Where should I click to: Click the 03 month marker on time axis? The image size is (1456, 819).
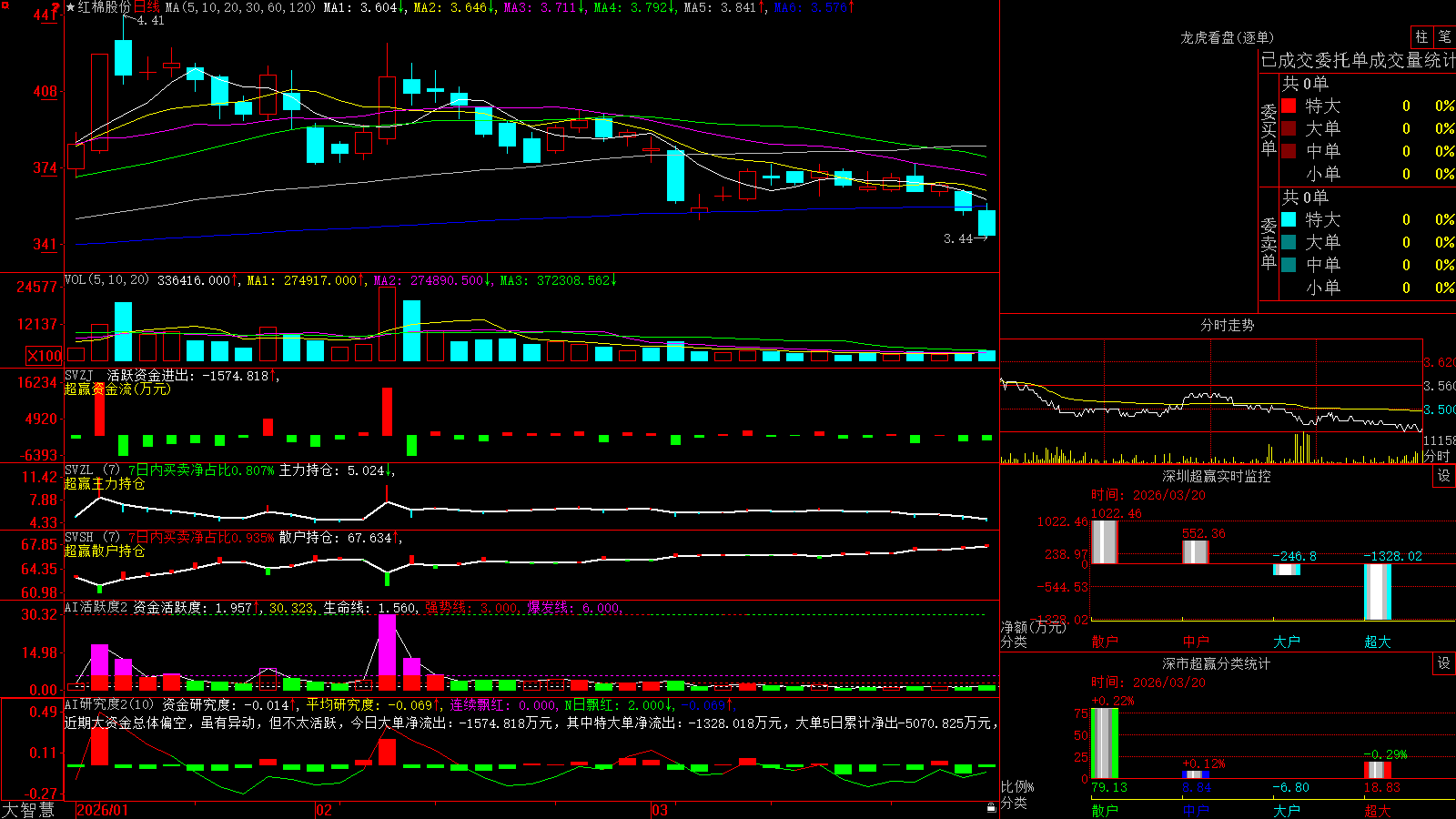pyautogui.click(x=660, y=810)
